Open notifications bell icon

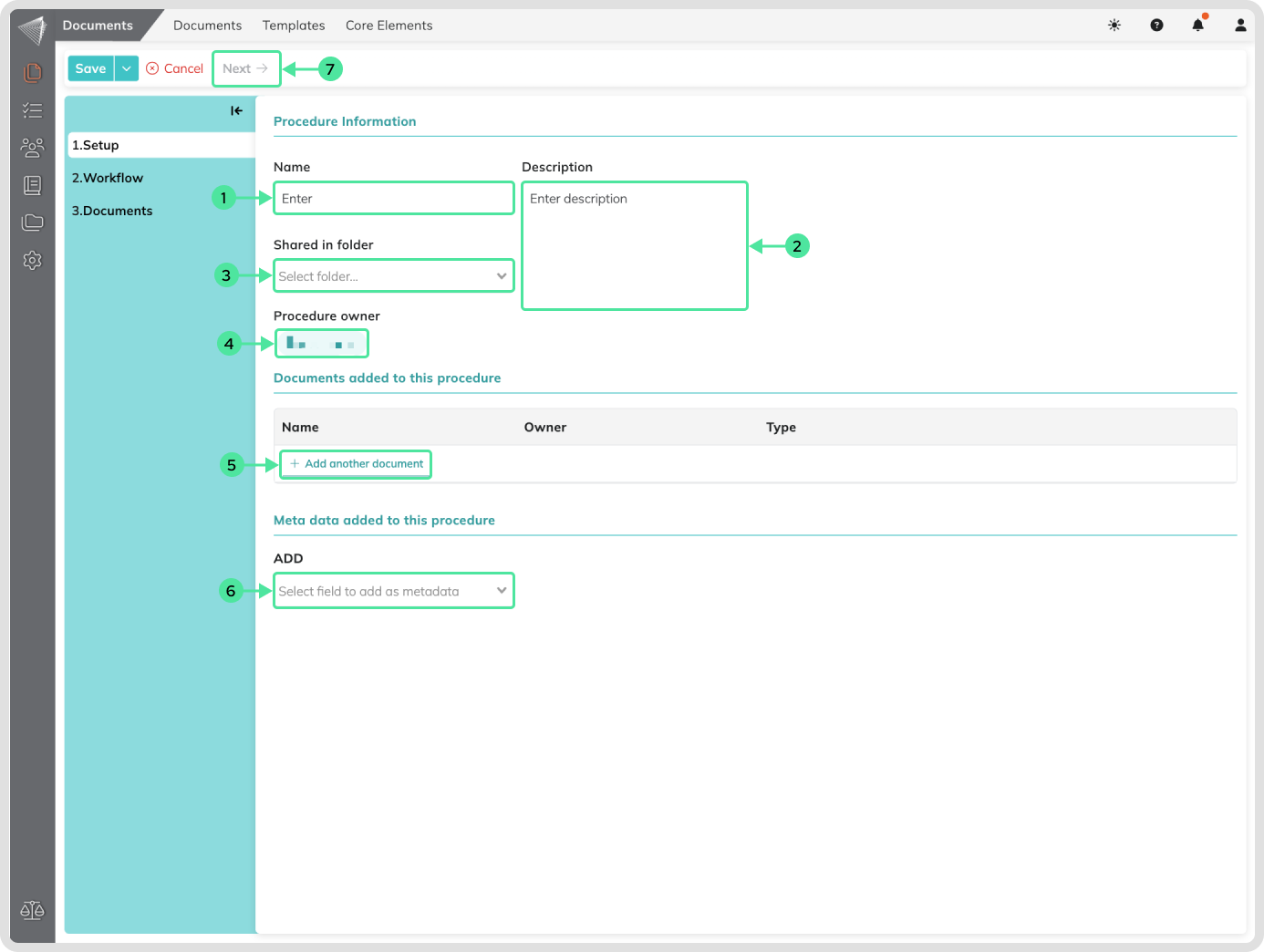tap(1198, 26)
